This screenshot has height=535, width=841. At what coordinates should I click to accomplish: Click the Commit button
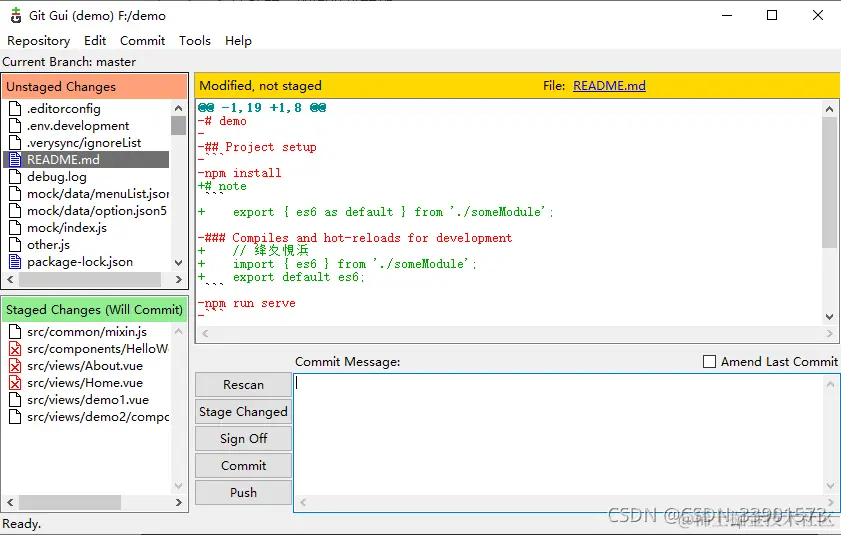[244, 465]
